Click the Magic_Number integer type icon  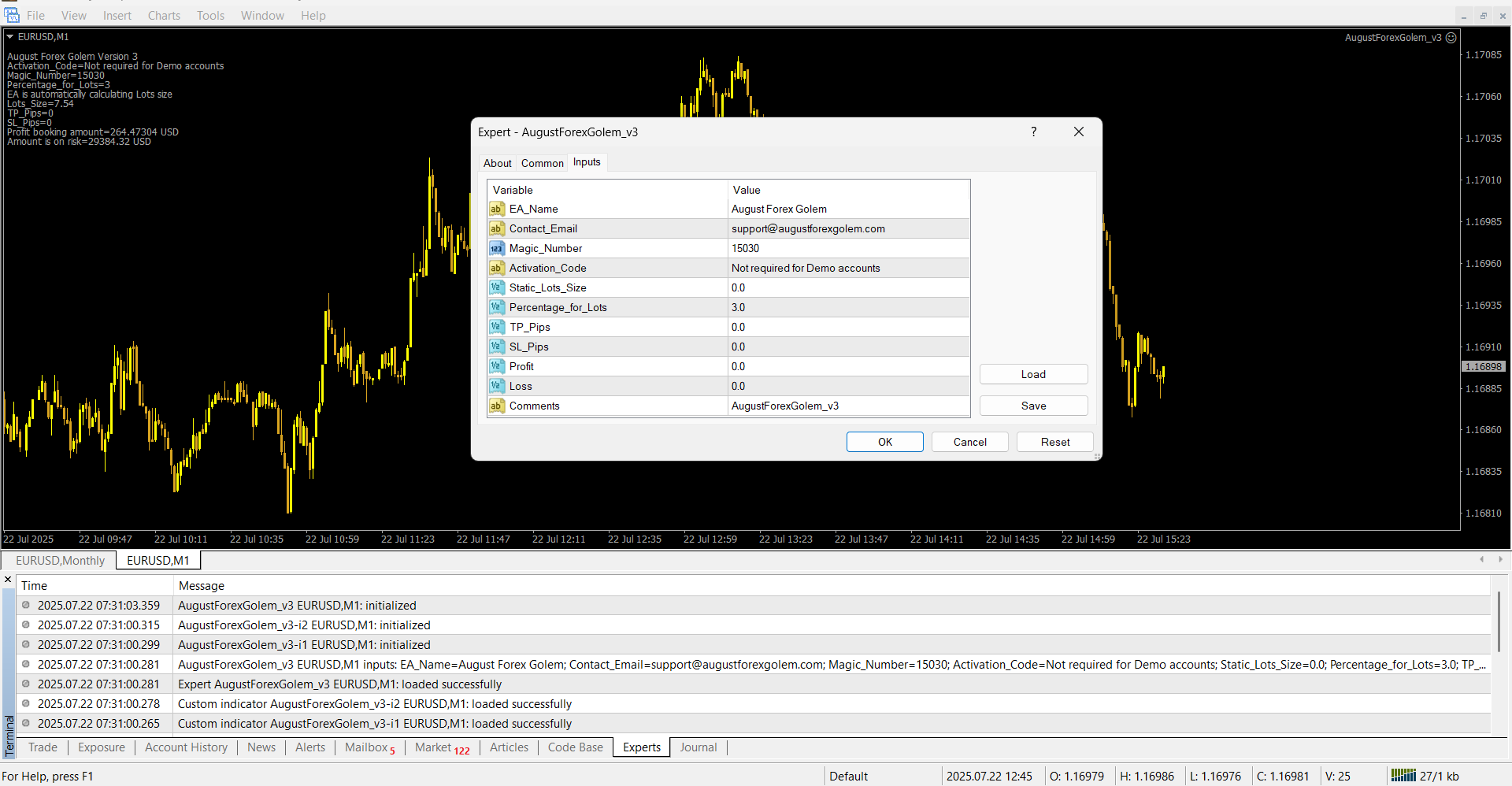point(496,248)
